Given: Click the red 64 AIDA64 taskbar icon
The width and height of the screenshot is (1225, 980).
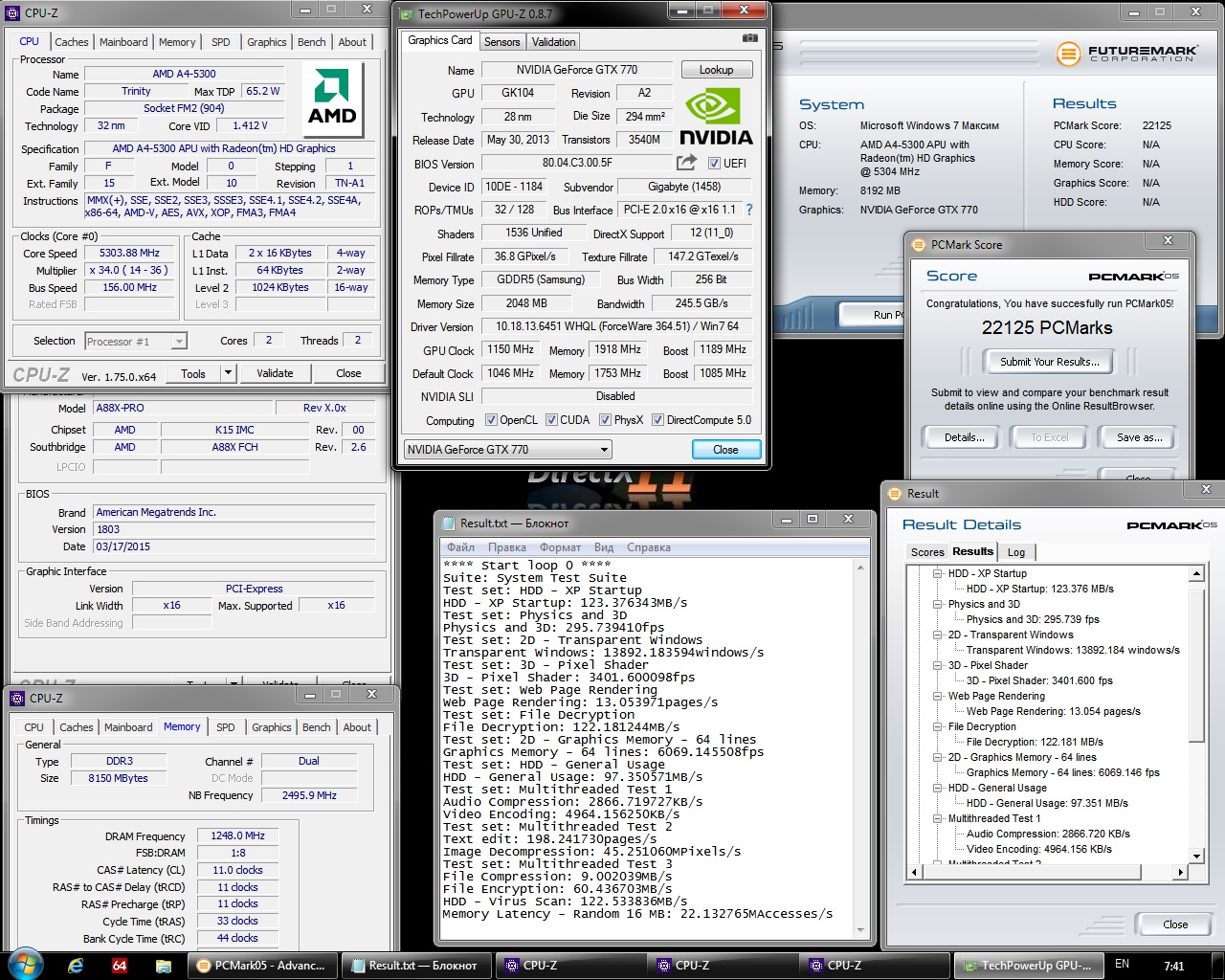Looking at the screenshot, I should [120, 966].
